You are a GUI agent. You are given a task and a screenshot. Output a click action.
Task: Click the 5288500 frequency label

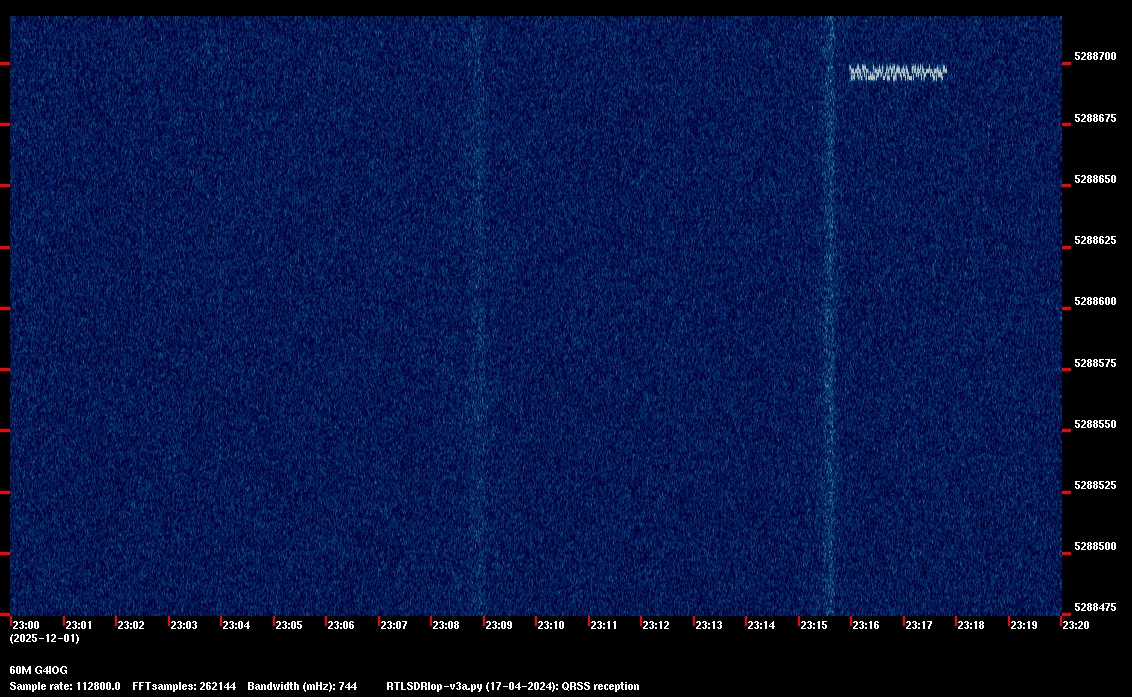[1095, 547]
